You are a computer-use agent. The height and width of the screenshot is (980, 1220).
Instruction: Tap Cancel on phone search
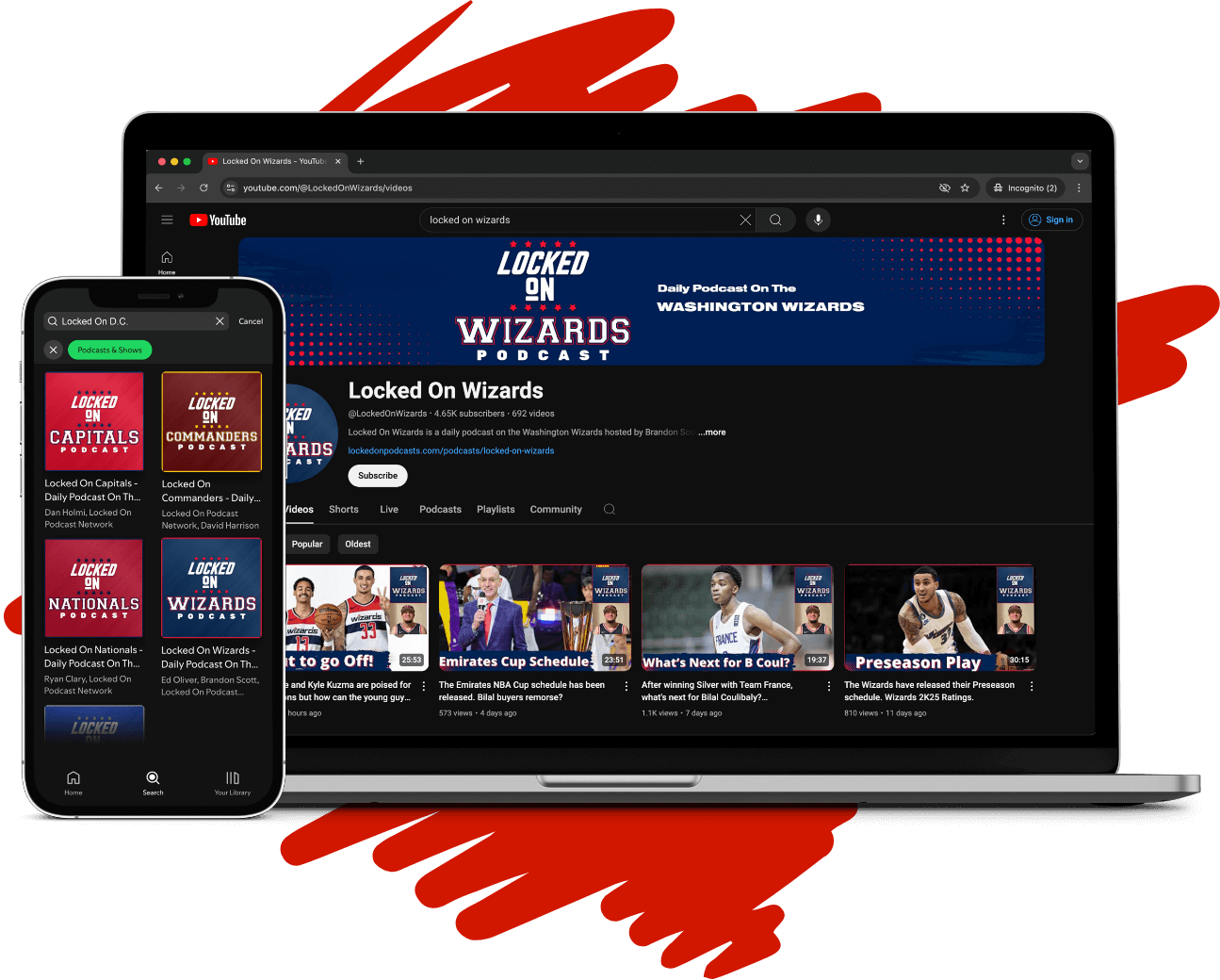pos(251,321)
